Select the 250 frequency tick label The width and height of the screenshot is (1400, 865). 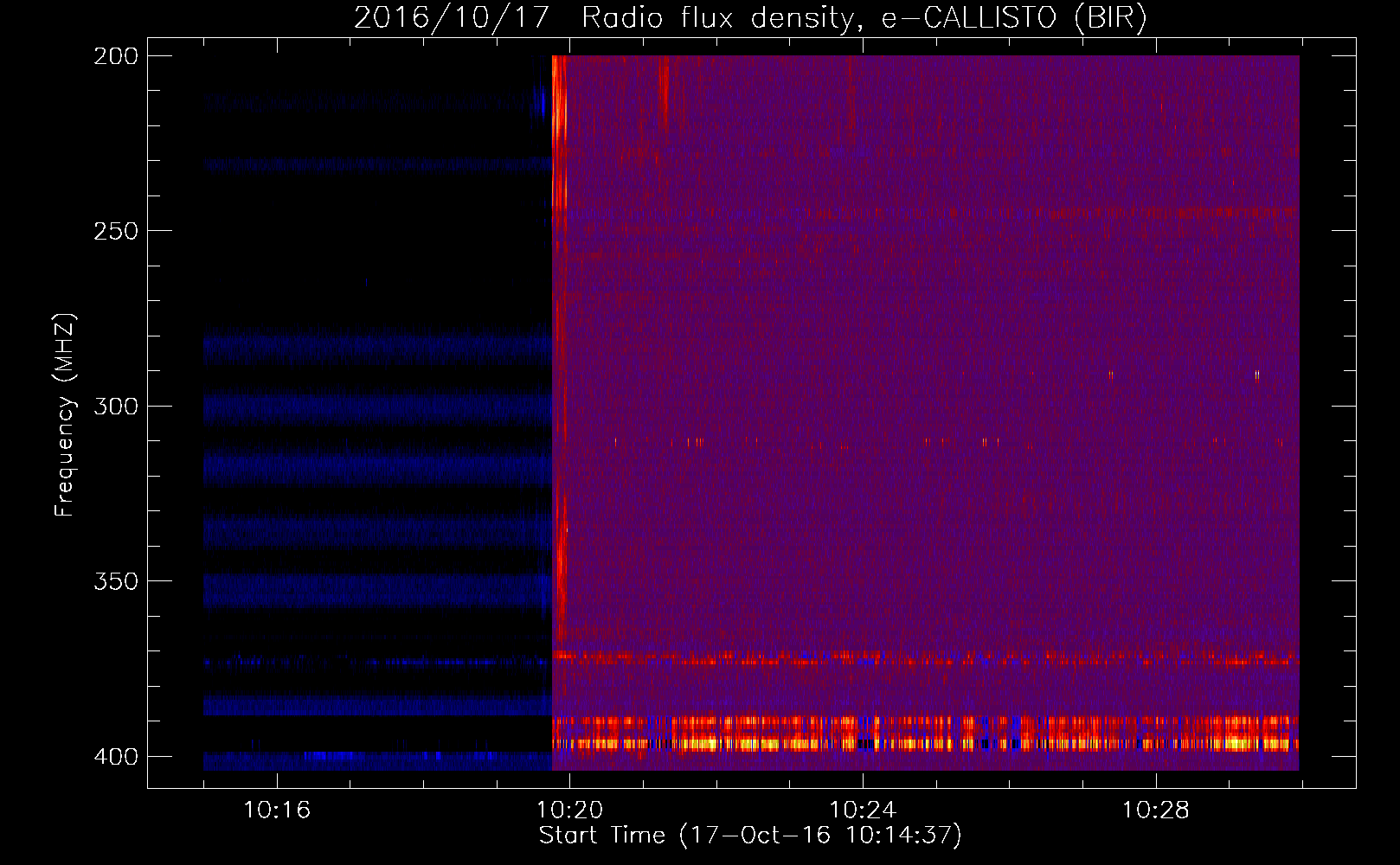116,231
